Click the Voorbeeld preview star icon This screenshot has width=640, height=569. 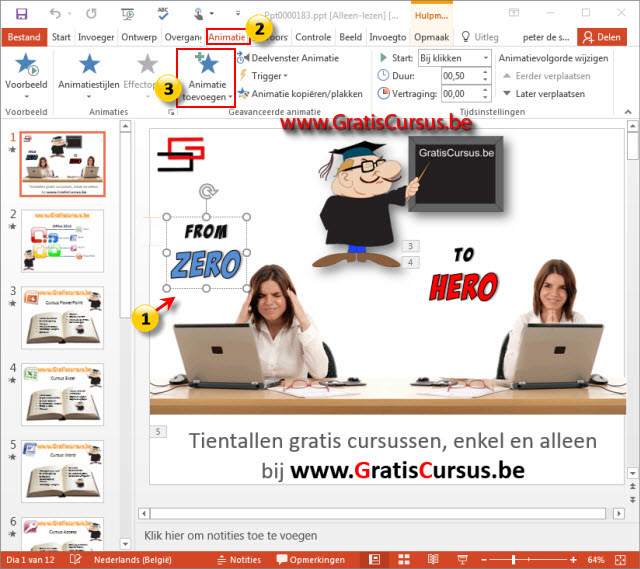pyautogui.click(x=27, y=64)
